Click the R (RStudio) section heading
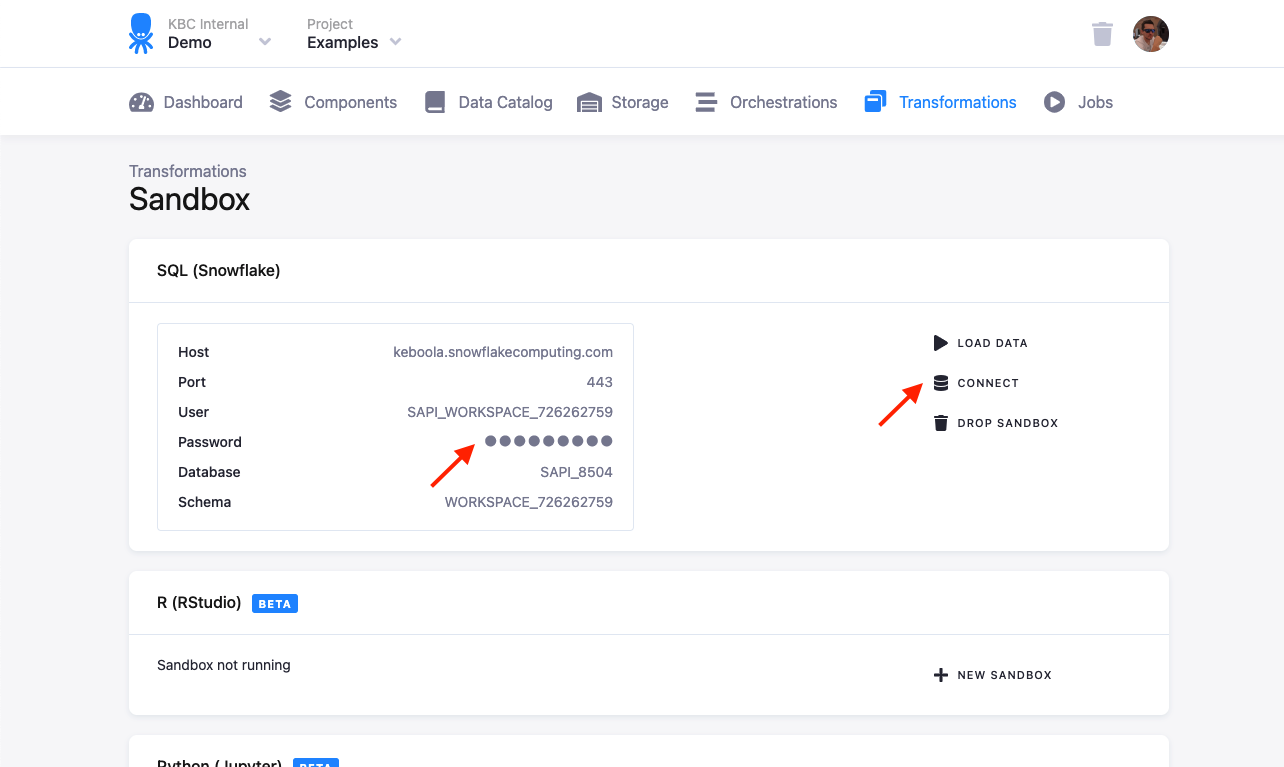1284x767 pixels. [x=199, y=602]
